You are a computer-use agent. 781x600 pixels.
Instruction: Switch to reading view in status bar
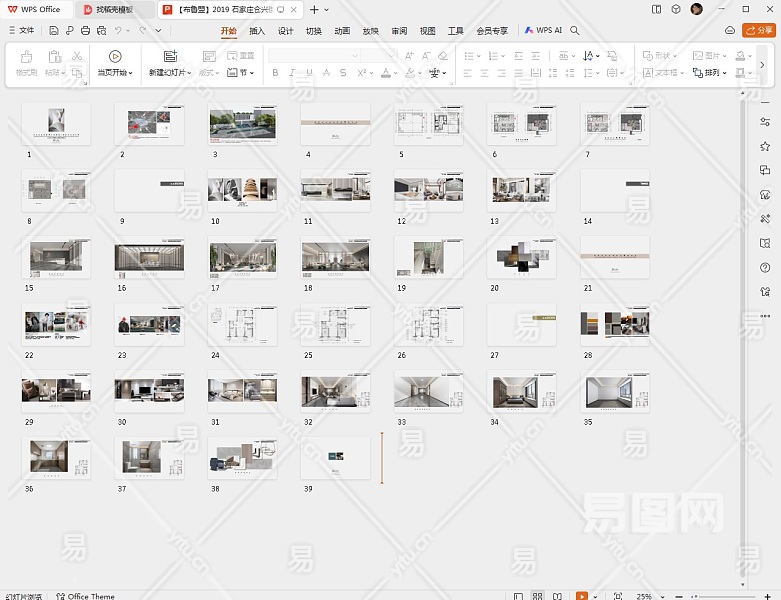pos(557,596)
